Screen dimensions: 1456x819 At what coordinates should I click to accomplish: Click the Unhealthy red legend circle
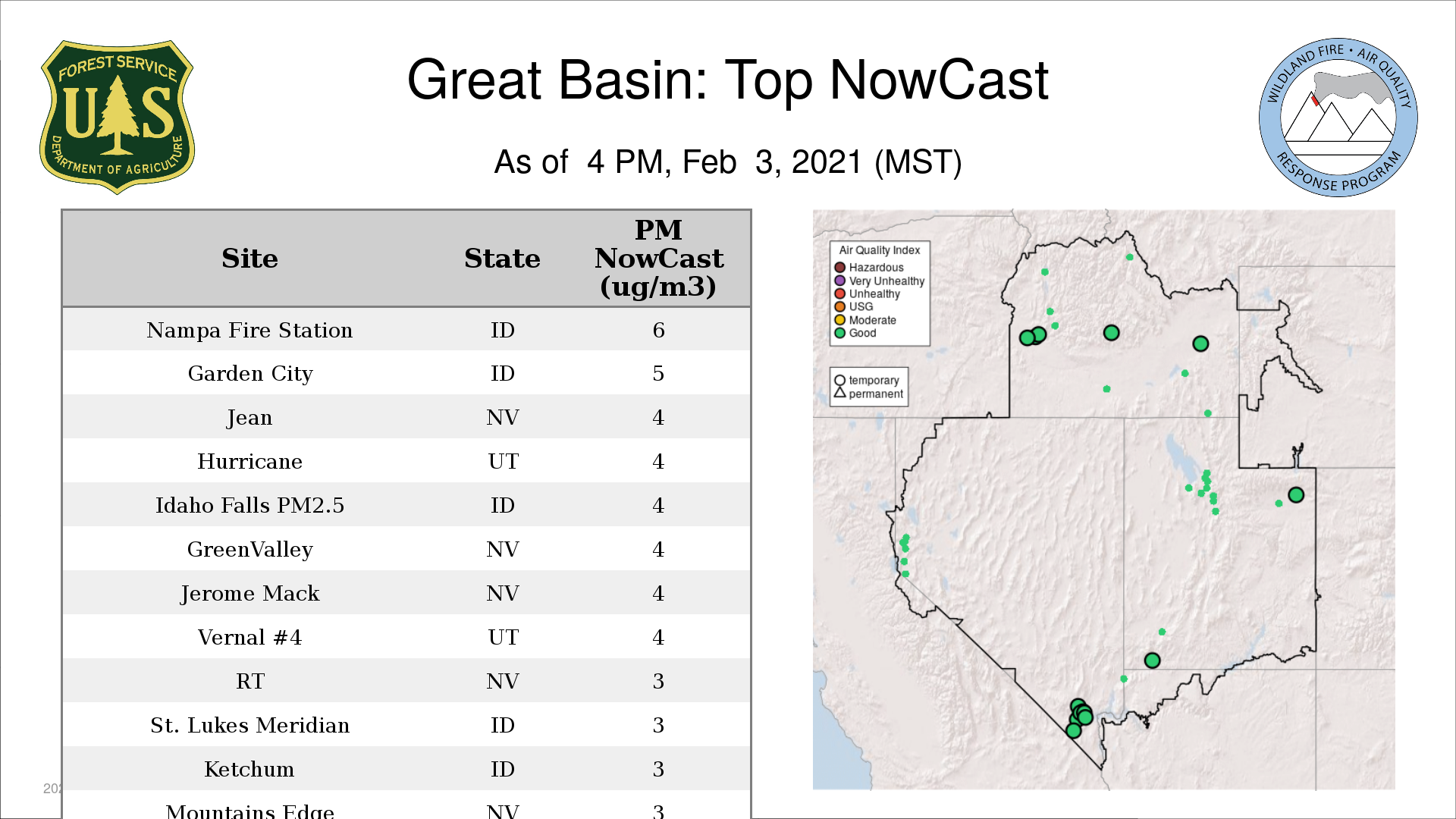(839, 293)
